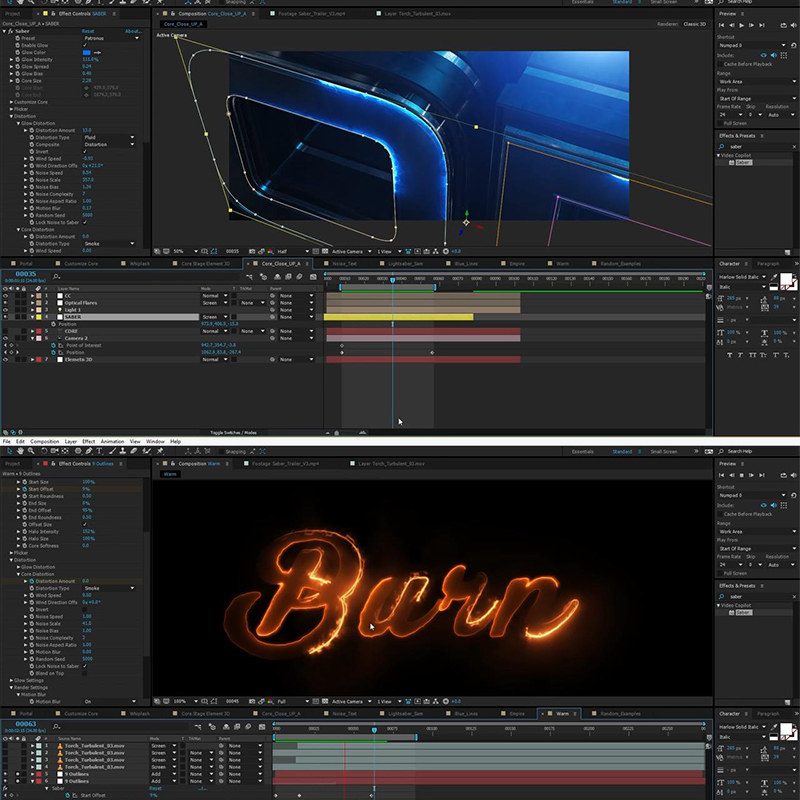Click About link for Saber effect
The height and width of the screenshot is (800, 800).
tap(133, 31)
